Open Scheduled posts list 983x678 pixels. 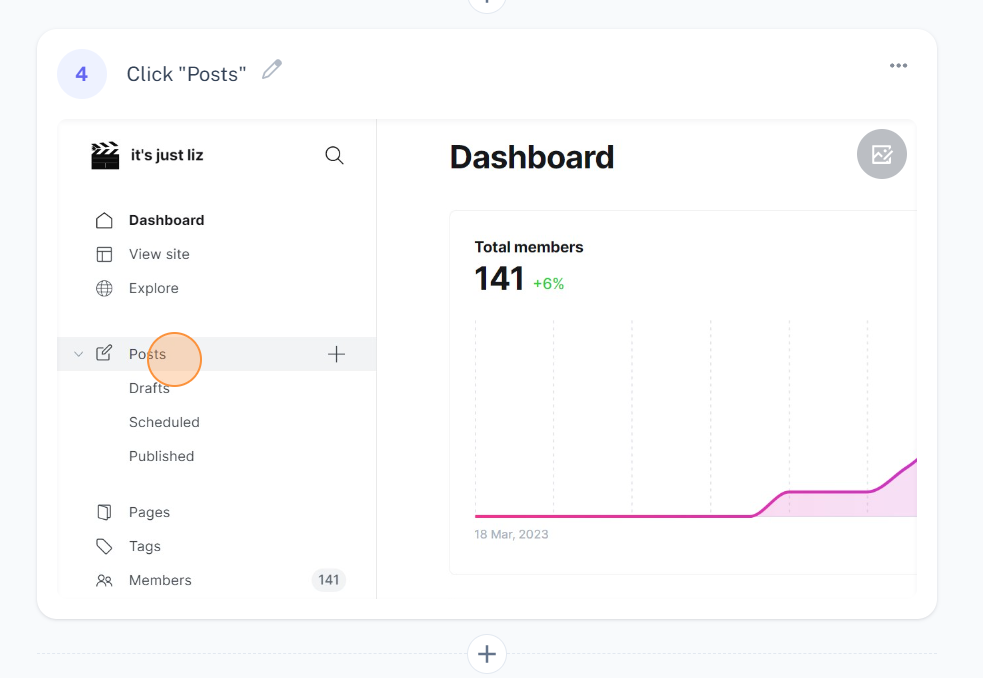[x=164, y=422]
